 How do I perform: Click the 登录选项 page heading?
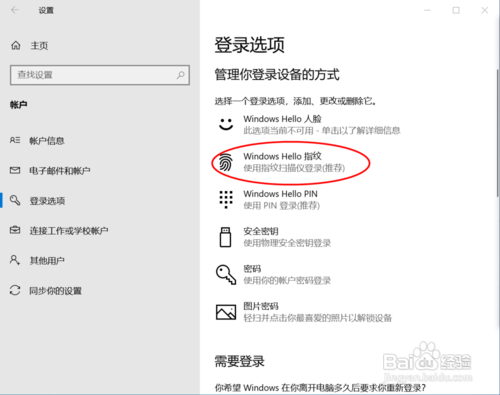coord(249,45)
